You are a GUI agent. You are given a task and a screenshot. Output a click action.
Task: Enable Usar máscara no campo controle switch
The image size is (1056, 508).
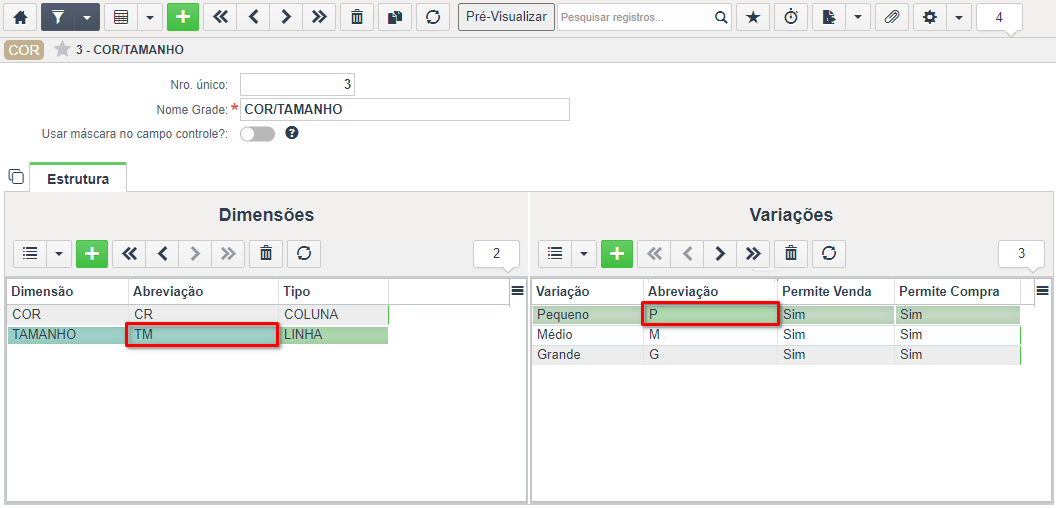tap(258, 134)
